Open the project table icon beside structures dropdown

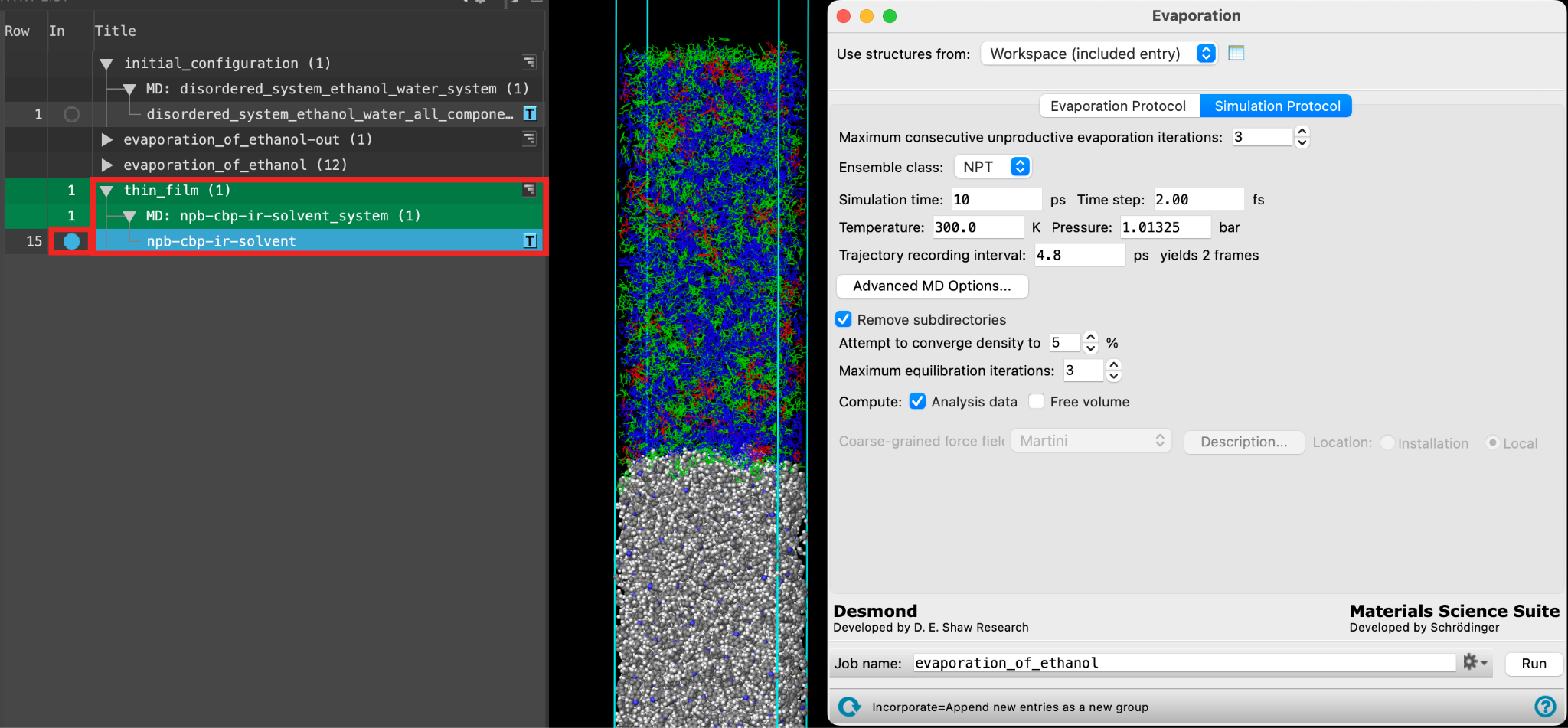click(1236, 53)
